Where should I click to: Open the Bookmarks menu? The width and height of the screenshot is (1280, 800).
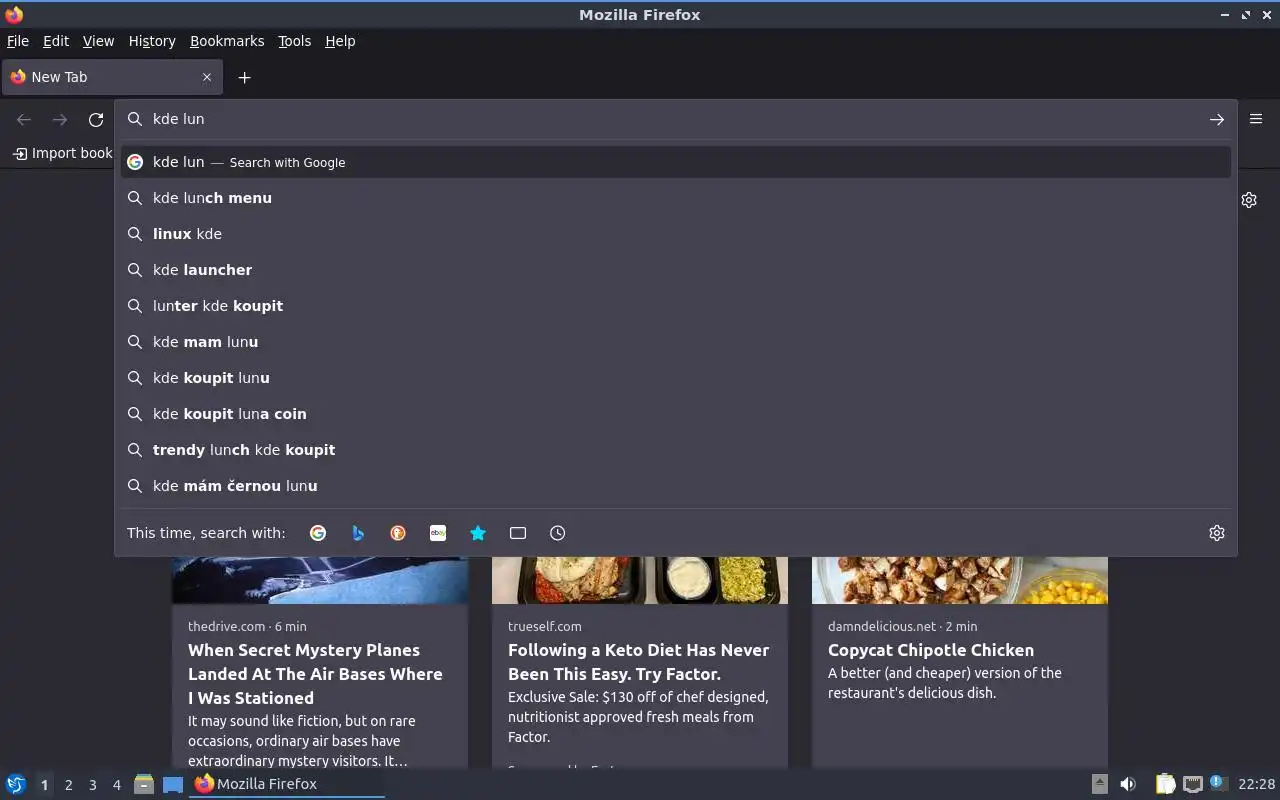(x=227, y=41)
